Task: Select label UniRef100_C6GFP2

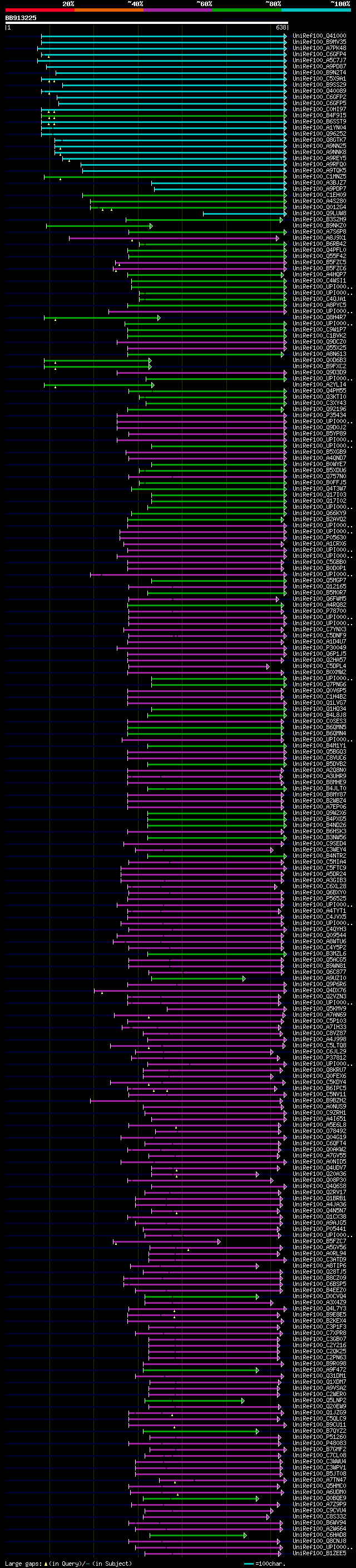Action: pyautogui.click(x=319, y=97)
